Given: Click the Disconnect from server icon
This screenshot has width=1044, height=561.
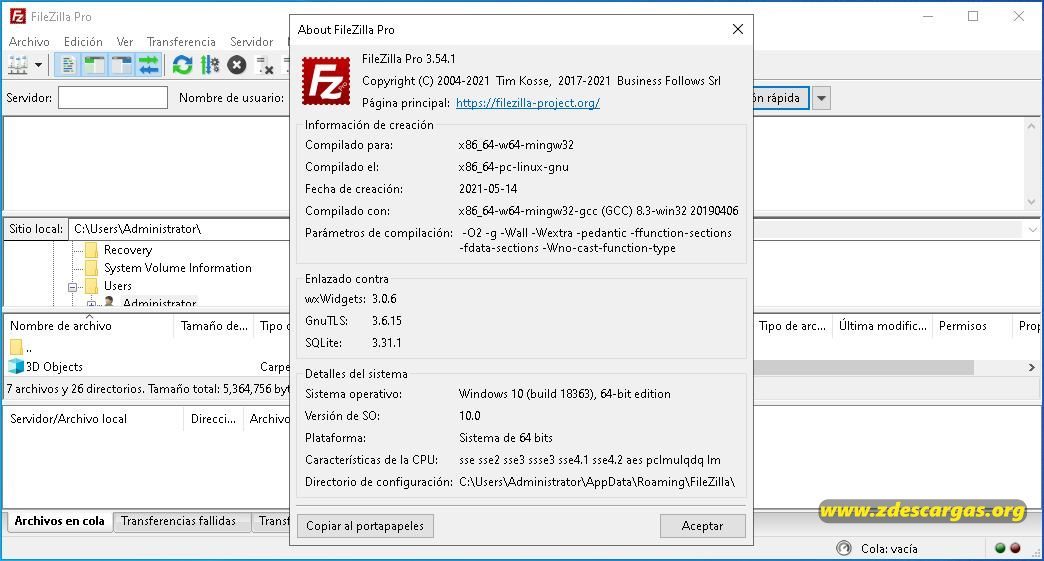Looking at the screenshot, I should coord(264,65).
